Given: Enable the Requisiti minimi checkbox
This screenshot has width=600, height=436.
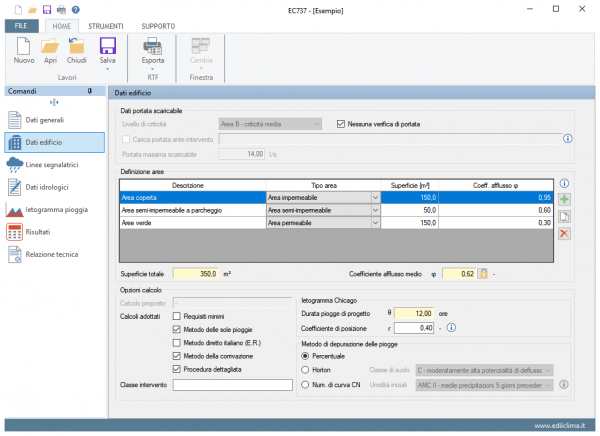Looking at the screenshot, I should 177,315.
